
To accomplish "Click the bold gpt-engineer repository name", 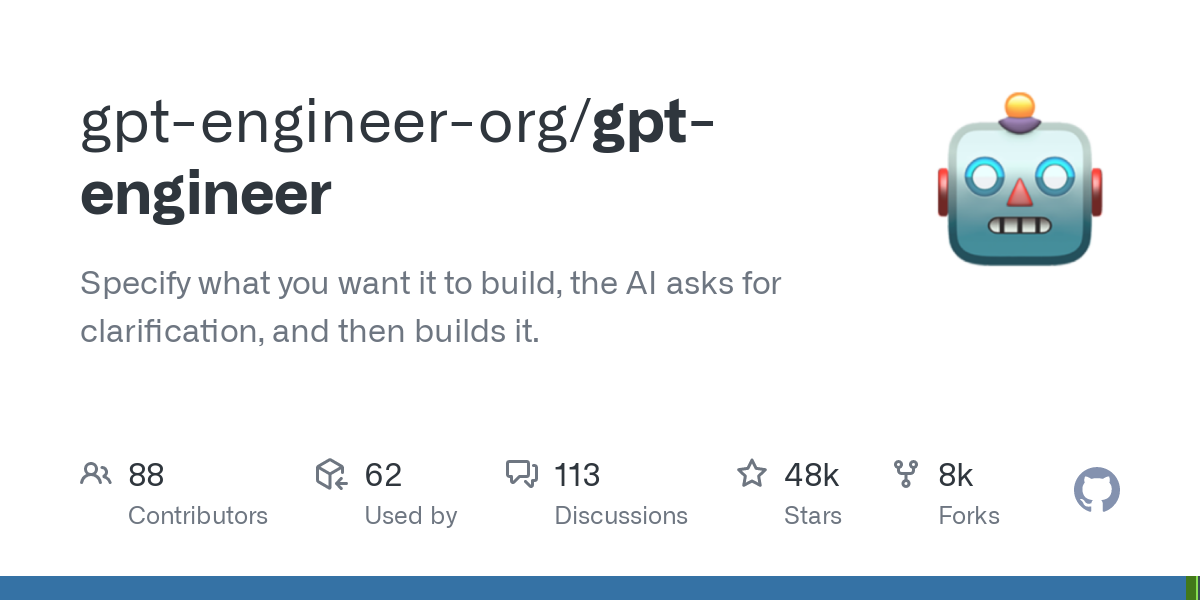I will pos(206,194).
